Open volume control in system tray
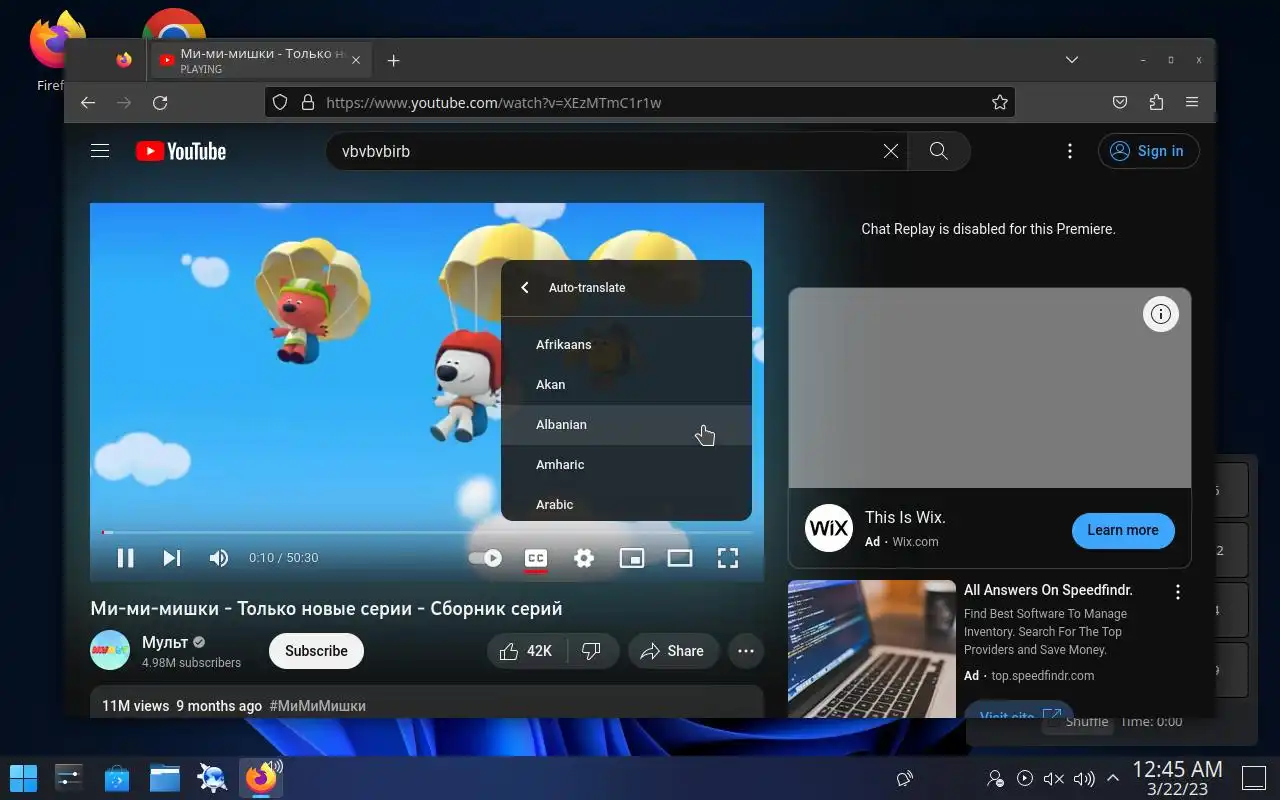The image size is (1280, 800). click(x=1083, y=778)
